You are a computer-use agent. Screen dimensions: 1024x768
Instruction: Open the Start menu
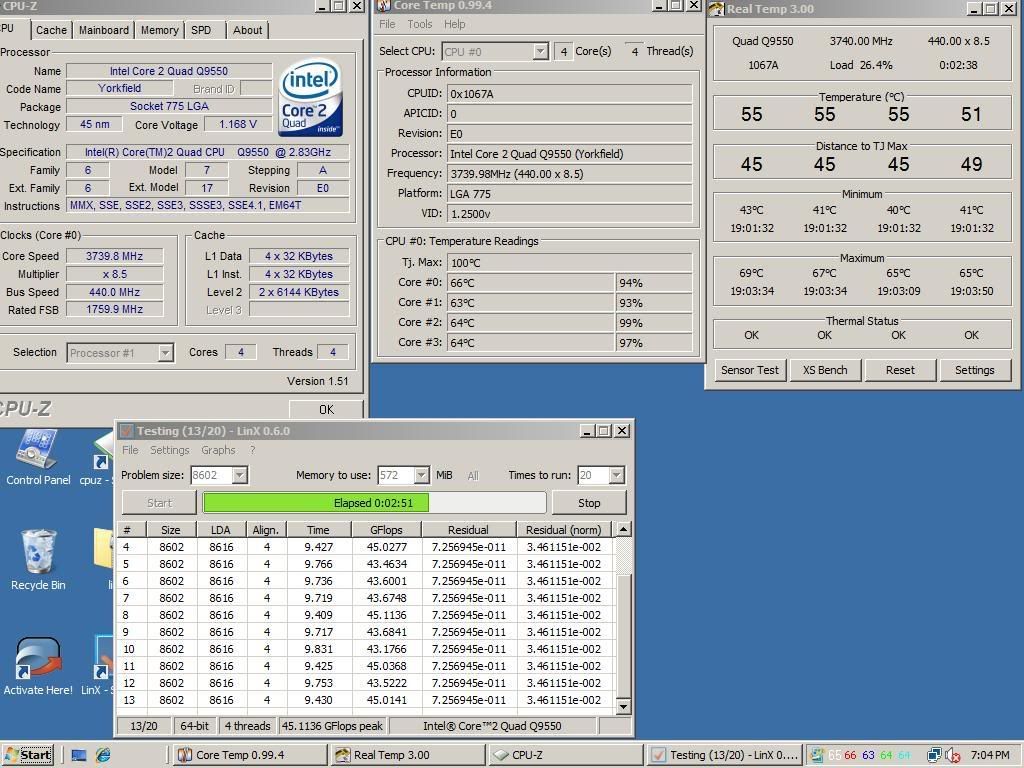tap(27, 755)
